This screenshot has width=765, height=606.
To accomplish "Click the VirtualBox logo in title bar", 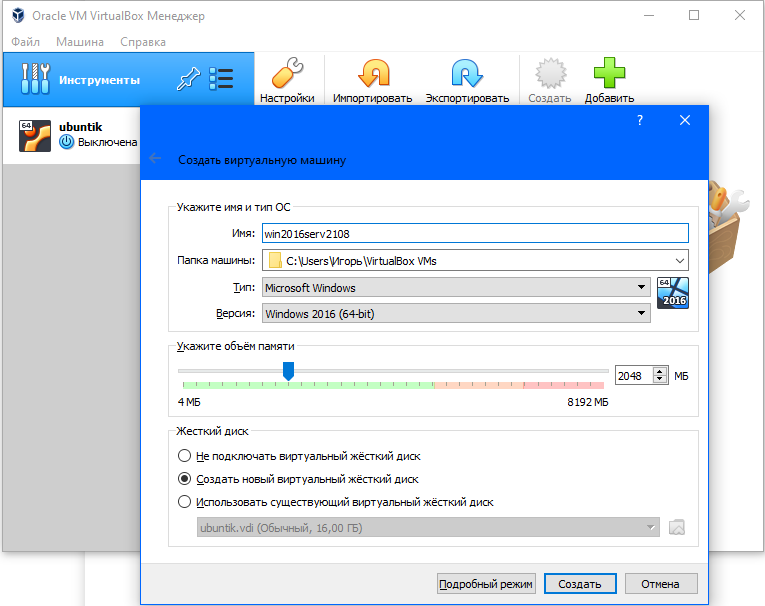I will pyautogui.click(x=18, y=16).
